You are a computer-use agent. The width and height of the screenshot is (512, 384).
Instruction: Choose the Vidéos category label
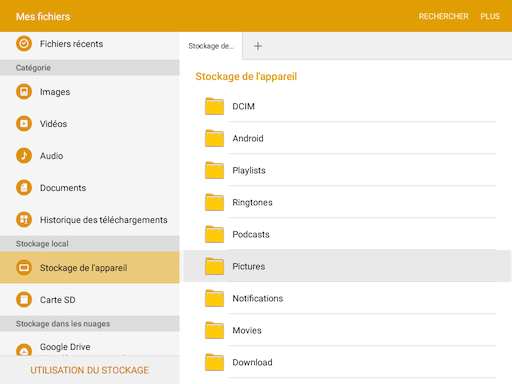[53, 124]
